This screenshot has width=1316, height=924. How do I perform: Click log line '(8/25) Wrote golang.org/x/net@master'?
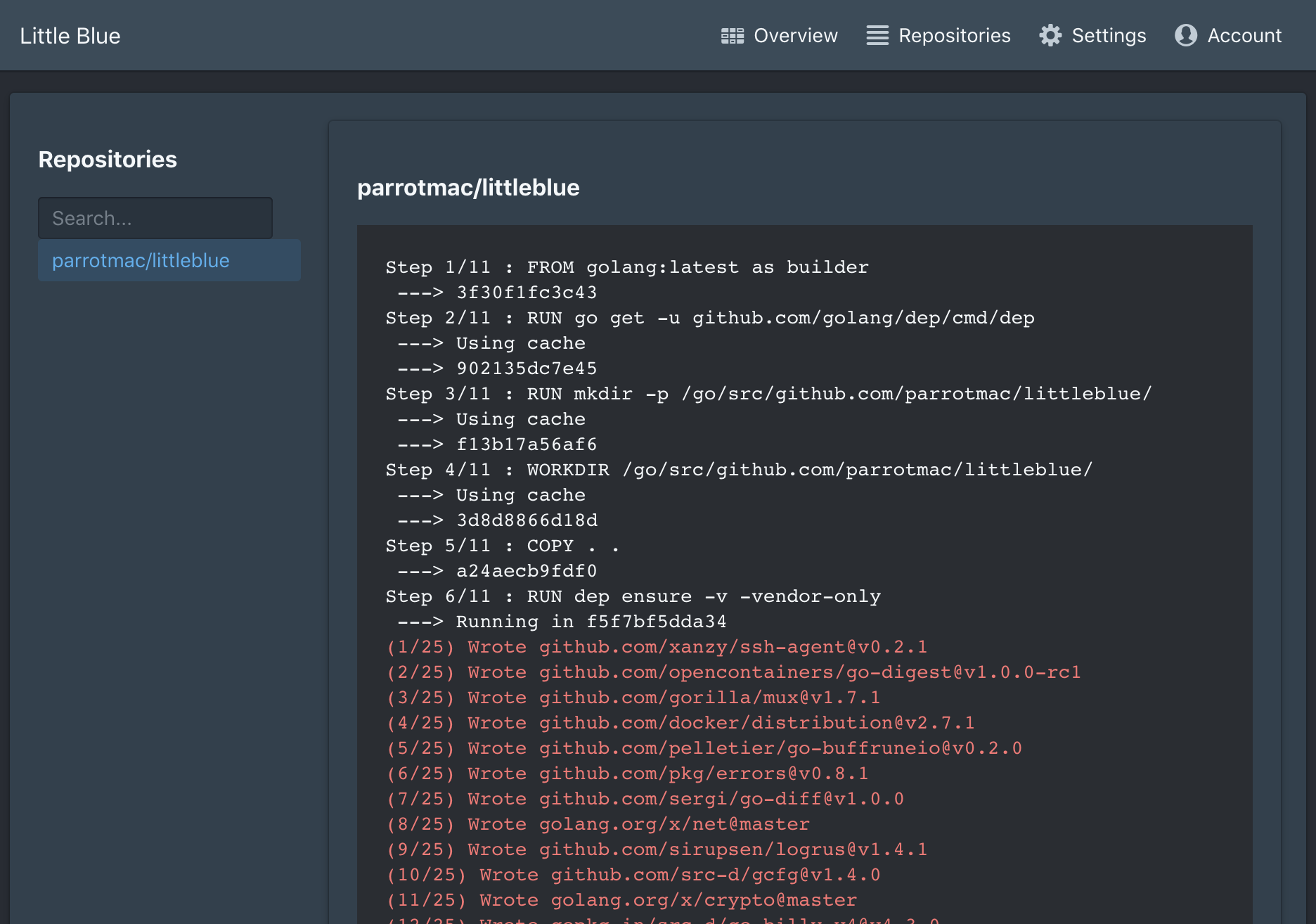point(598,824)
